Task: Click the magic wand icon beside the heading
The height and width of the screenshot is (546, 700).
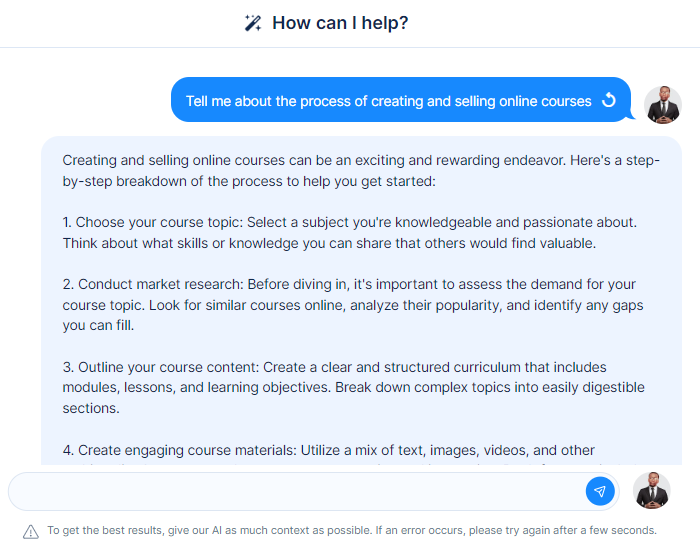Action: [253, 23]
